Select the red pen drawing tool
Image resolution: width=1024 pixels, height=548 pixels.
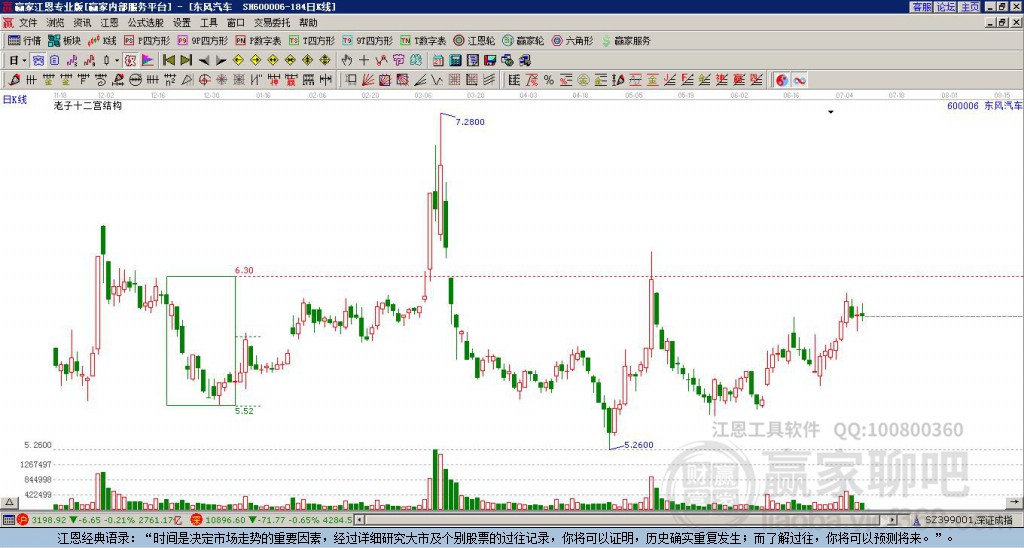point(14,80)
